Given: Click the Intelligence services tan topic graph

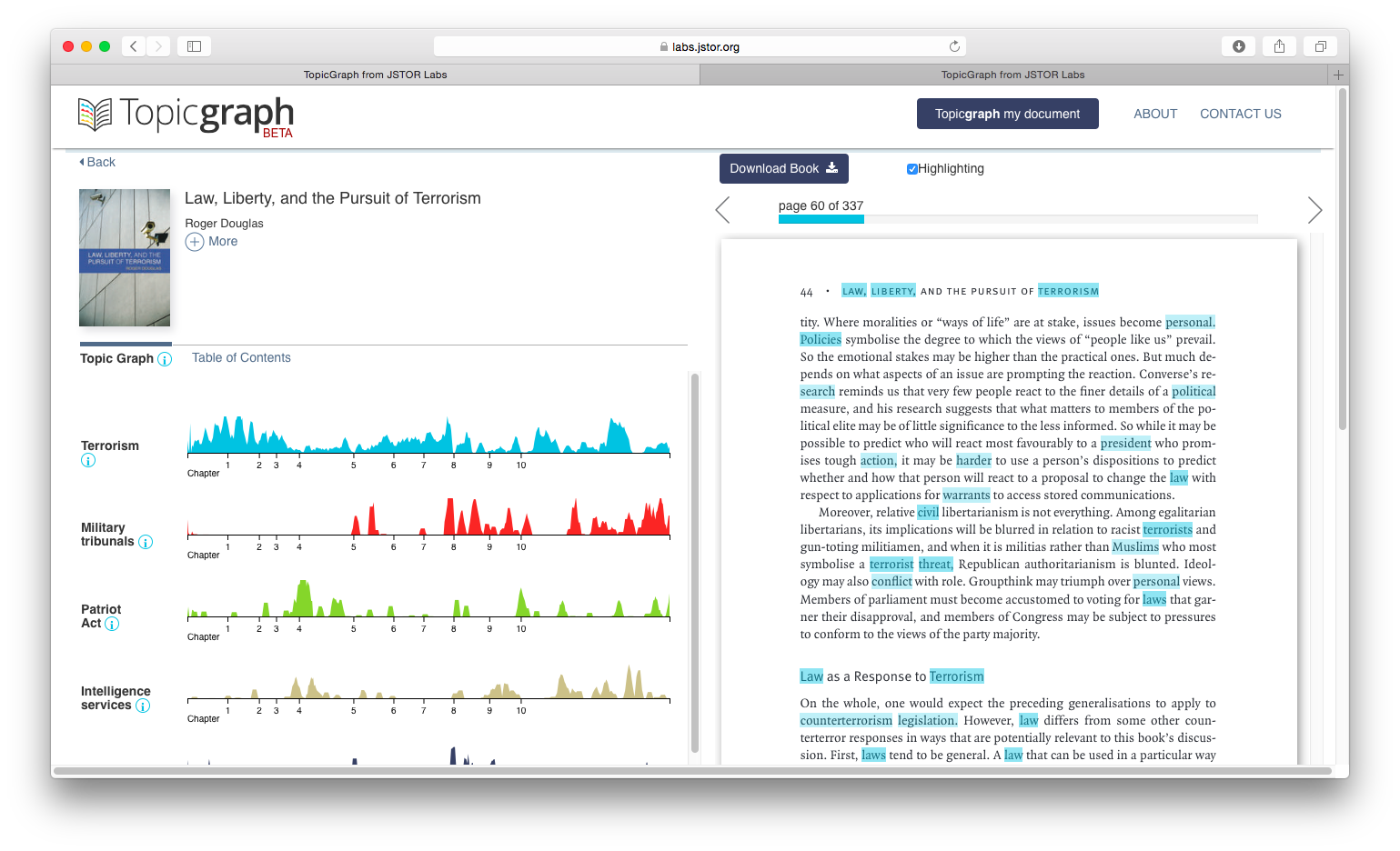Looking at the screenshot, I should 428,682.
